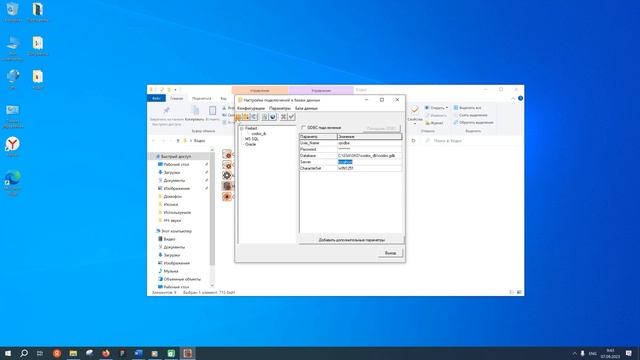Select the Oracle tree item
Image resolution: width=640 pixels, height=360 pixels.
(251, 144)
